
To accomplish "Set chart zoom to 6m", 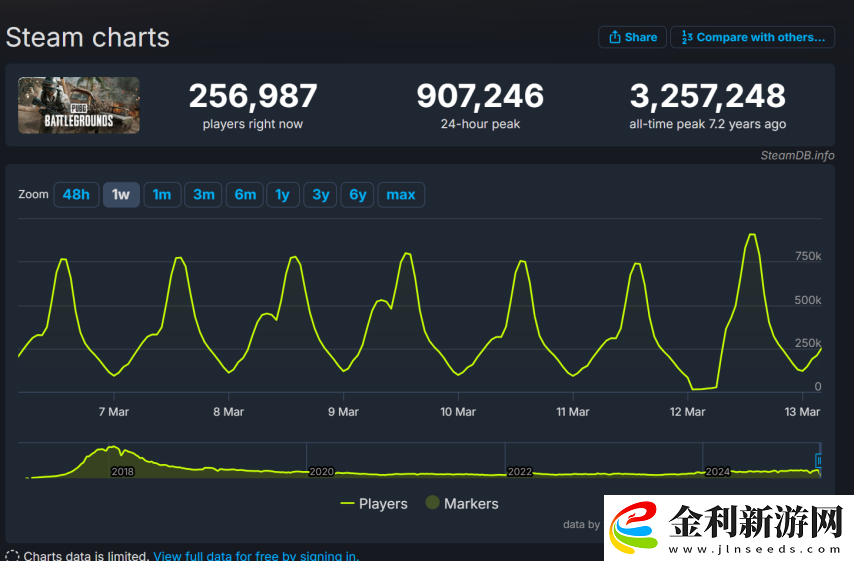I will pos(245,194).
